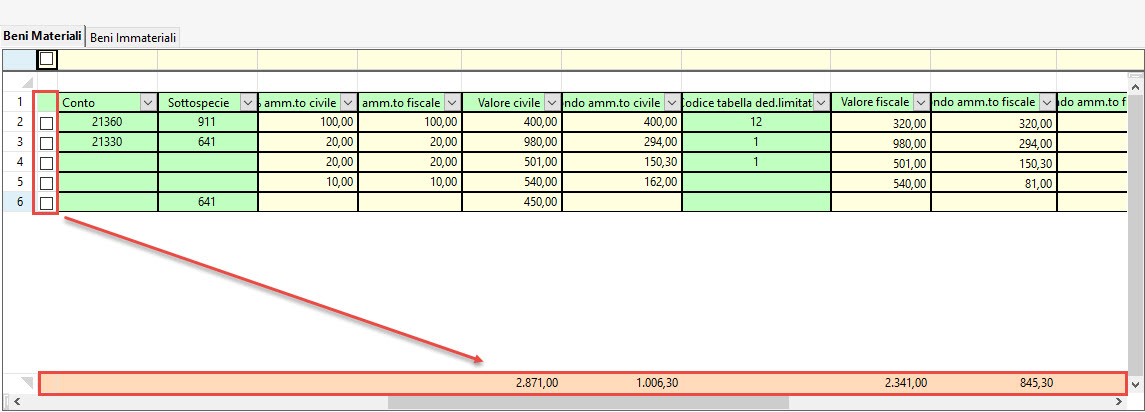
Task: Click Valore fiscale cell 320,00
Action: point(881,123)
